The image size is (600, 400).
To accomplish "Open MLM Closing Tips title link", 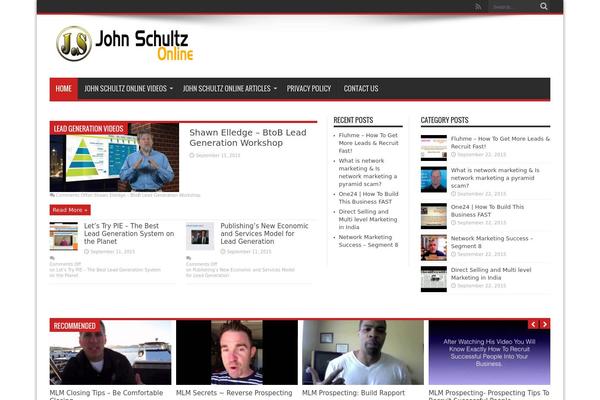I will click(106, 394).
